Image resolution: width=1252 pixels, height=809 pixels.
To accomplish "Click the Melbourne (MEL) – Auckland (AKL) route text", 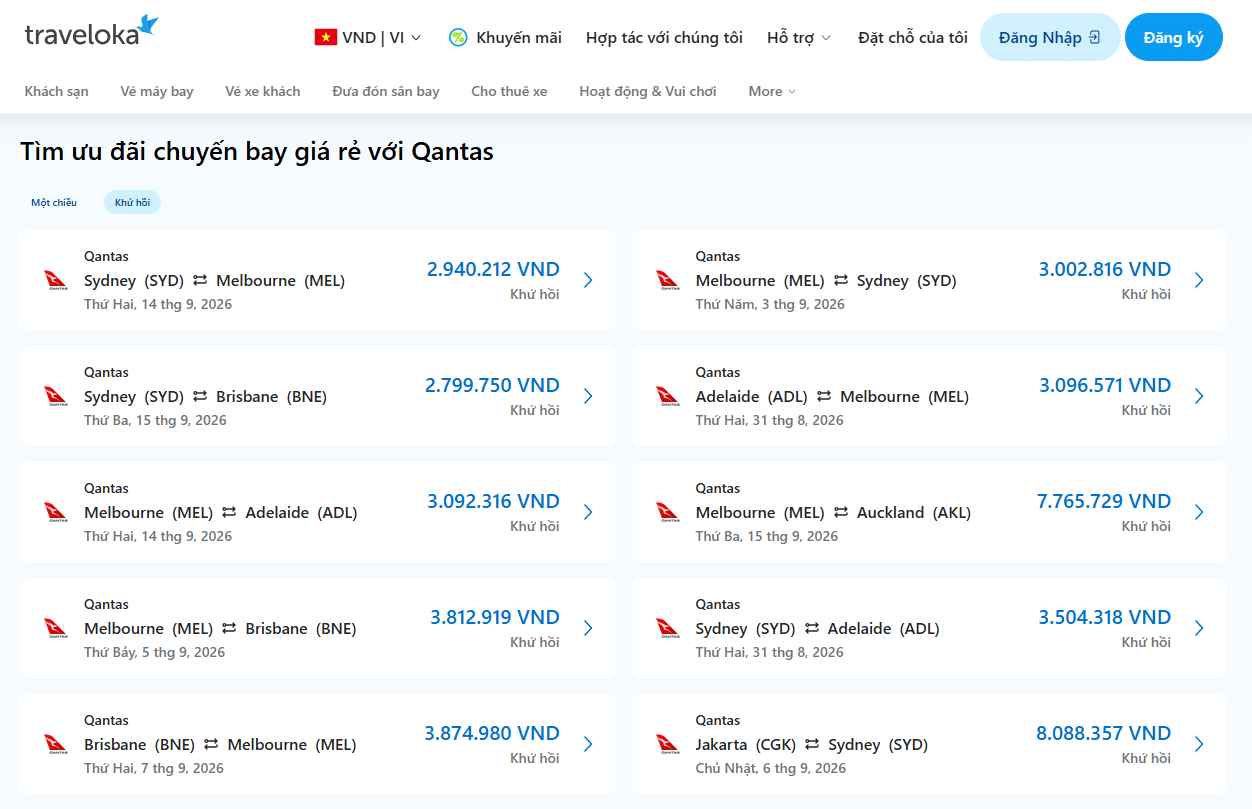I will click(833, 512).
